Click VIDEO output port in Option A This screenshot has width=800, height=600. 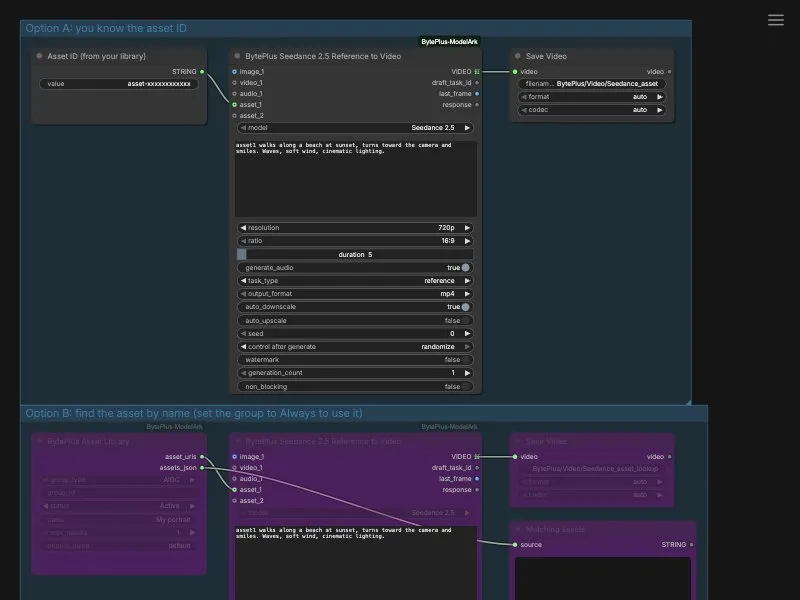tap(477, 71)
